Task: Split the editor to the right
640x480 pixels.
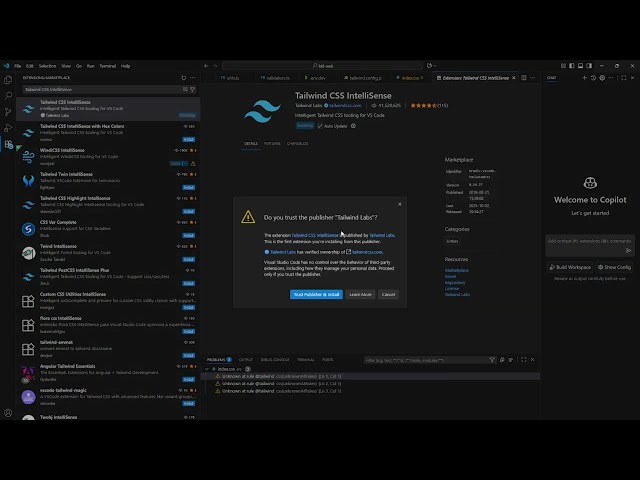Action: pyautogui.click(x=524, y=78)
